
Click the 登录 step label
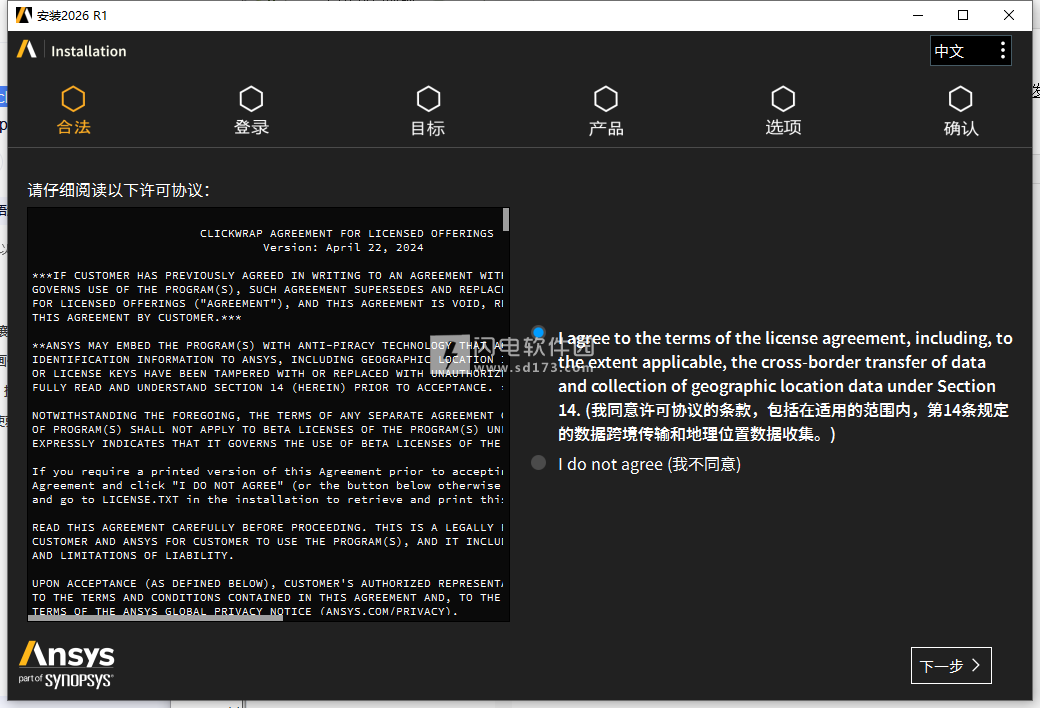tap(251, 128)
